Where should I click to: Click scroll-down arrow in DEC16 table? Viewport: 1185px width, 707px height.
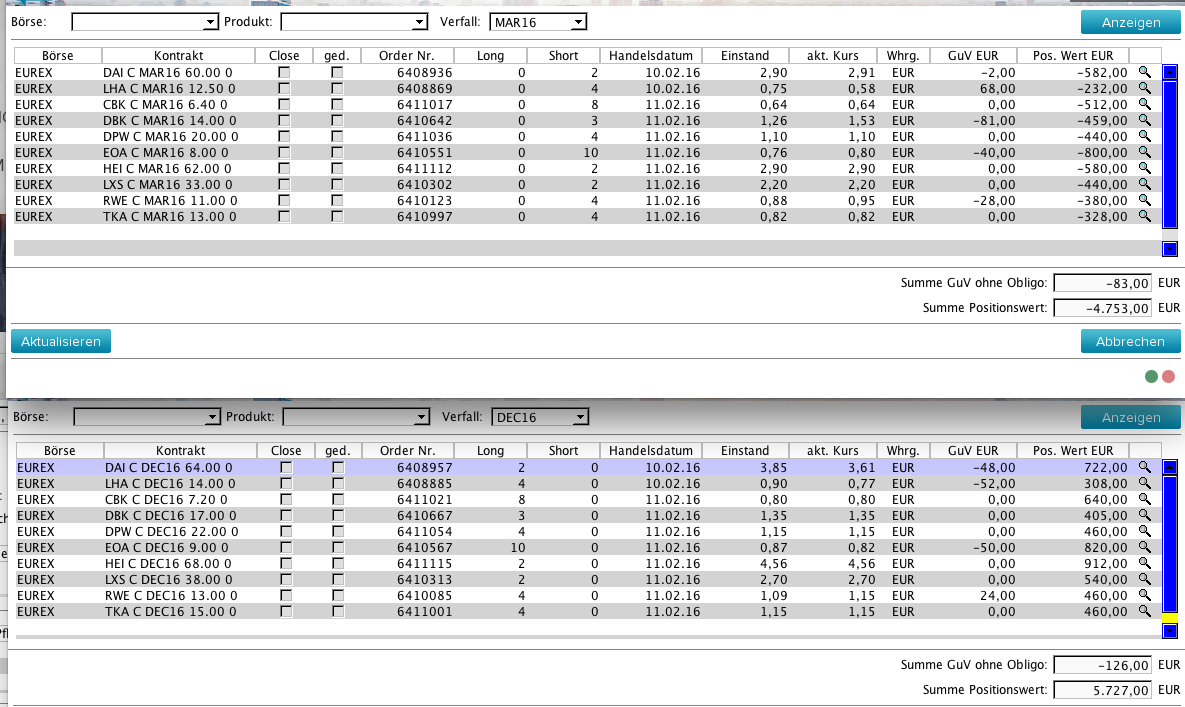point(1170,631)
